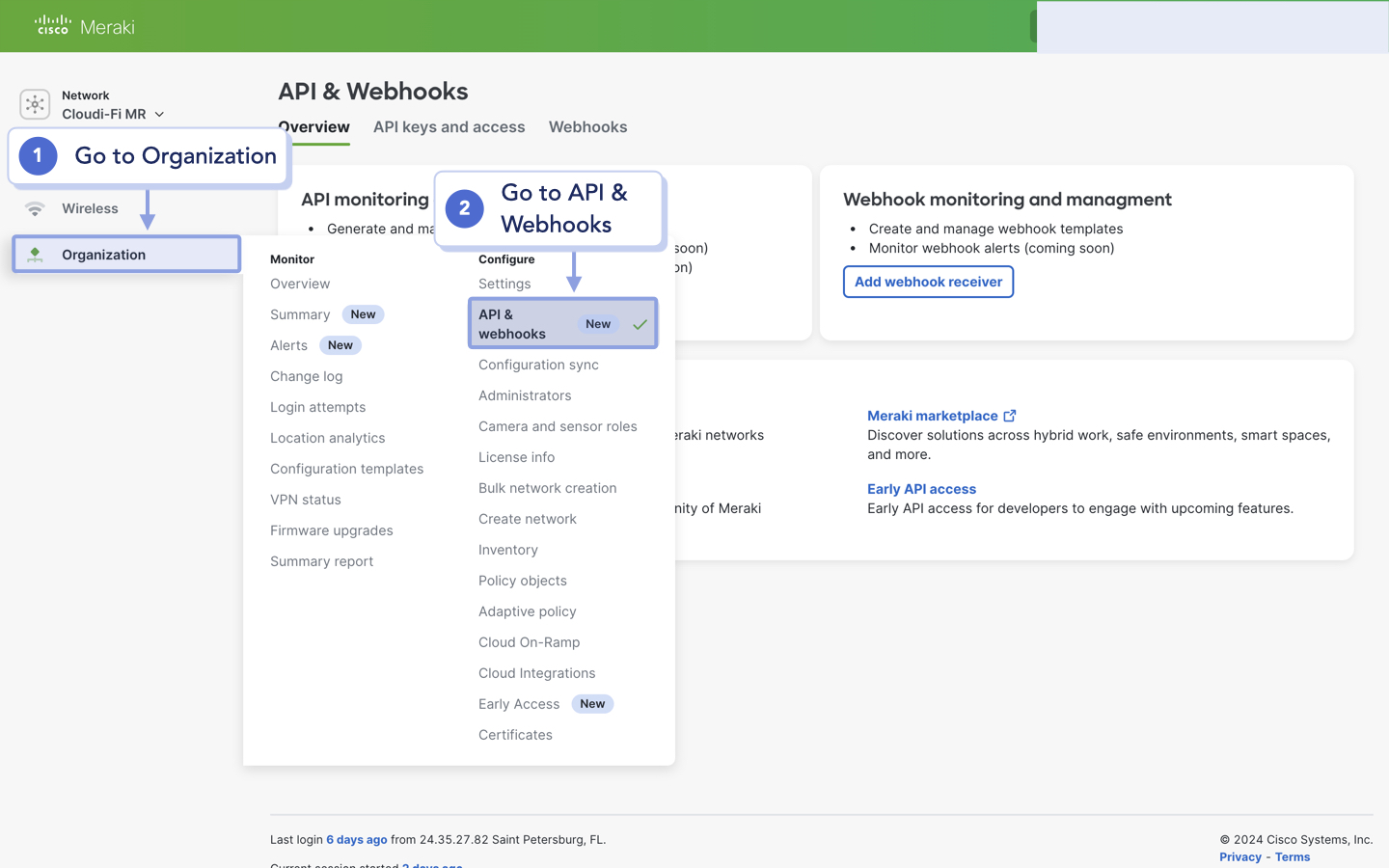Click the external link icon on Meraki marketplace
The width and height of the screenshot is (1389, 868).
1009,415
